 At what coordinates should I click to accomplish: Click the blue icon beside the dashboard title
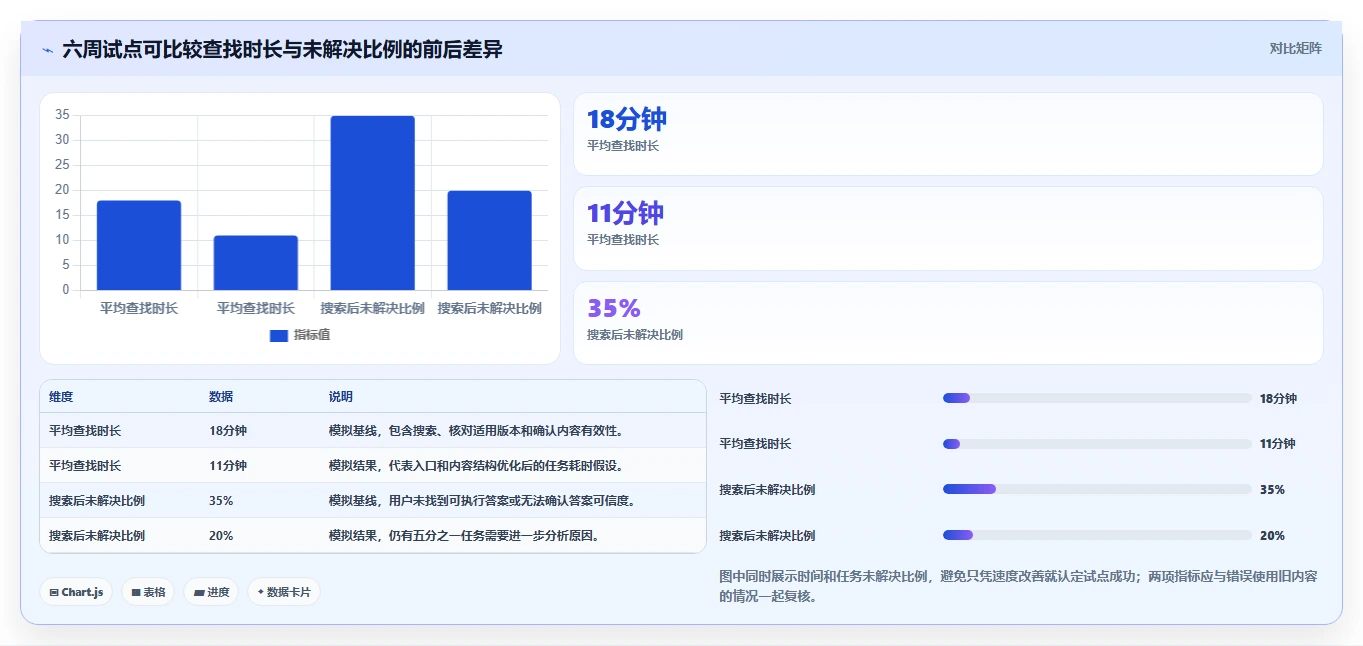(x=47, y=50)
